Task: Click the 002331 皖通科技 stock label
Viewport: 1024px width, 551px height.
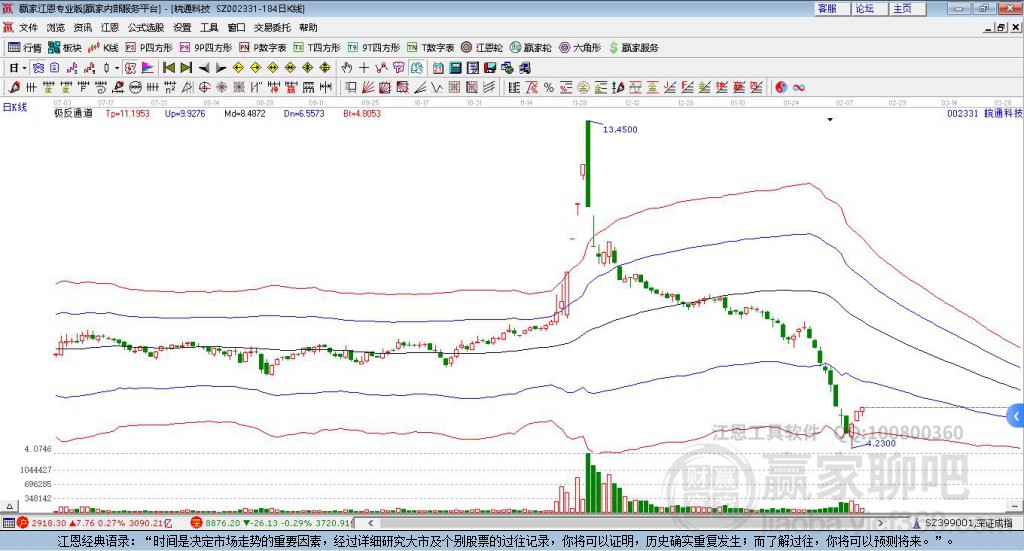Action: point(984,113)
